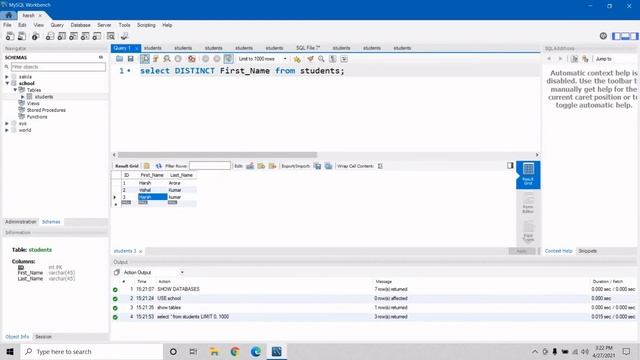The width and height of the screenshot is (640, 360).
Task: Open a SQL script file in editor
Action: 119,59
